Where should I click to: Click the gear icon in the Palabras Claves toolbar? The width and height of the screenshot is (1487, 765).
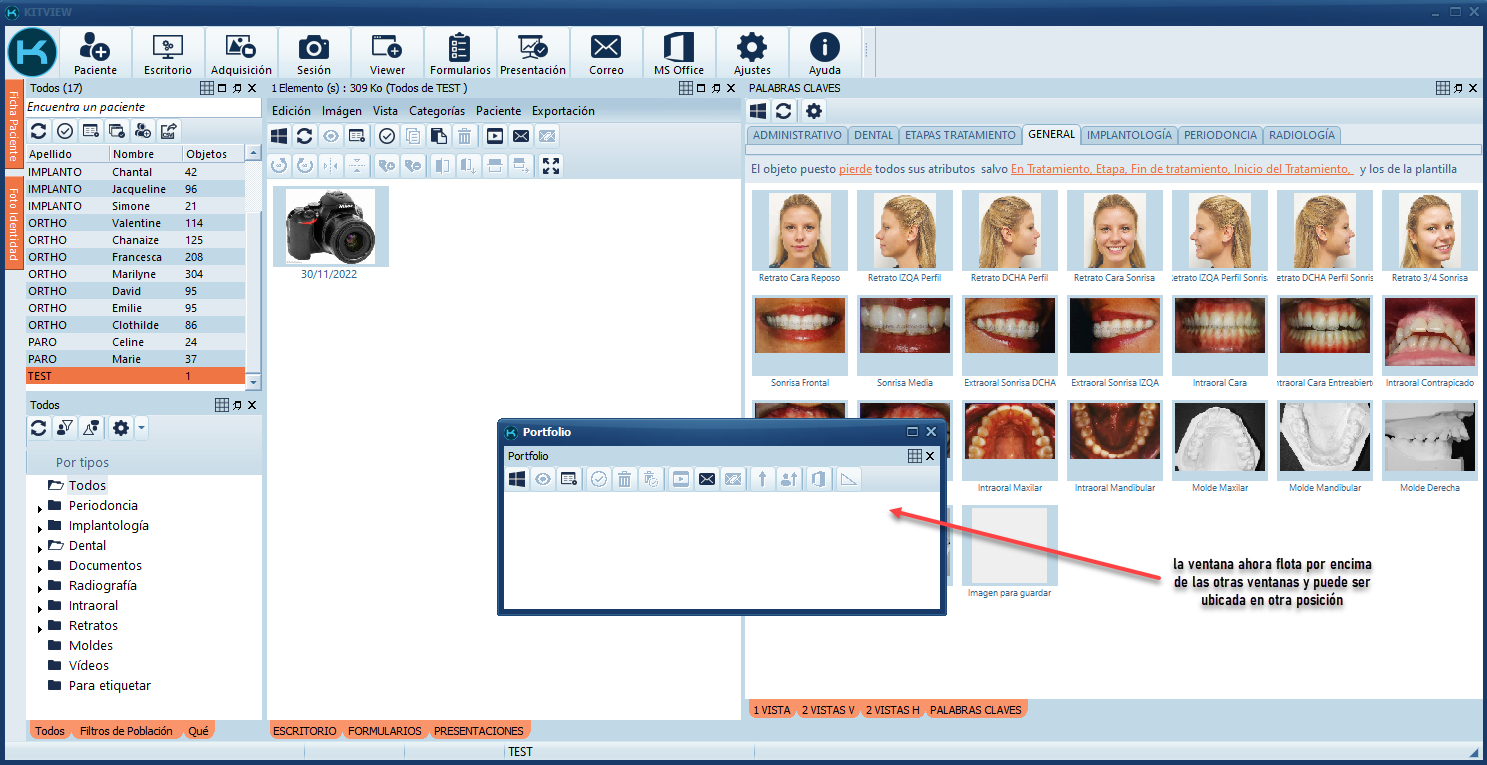coord(814,111)
